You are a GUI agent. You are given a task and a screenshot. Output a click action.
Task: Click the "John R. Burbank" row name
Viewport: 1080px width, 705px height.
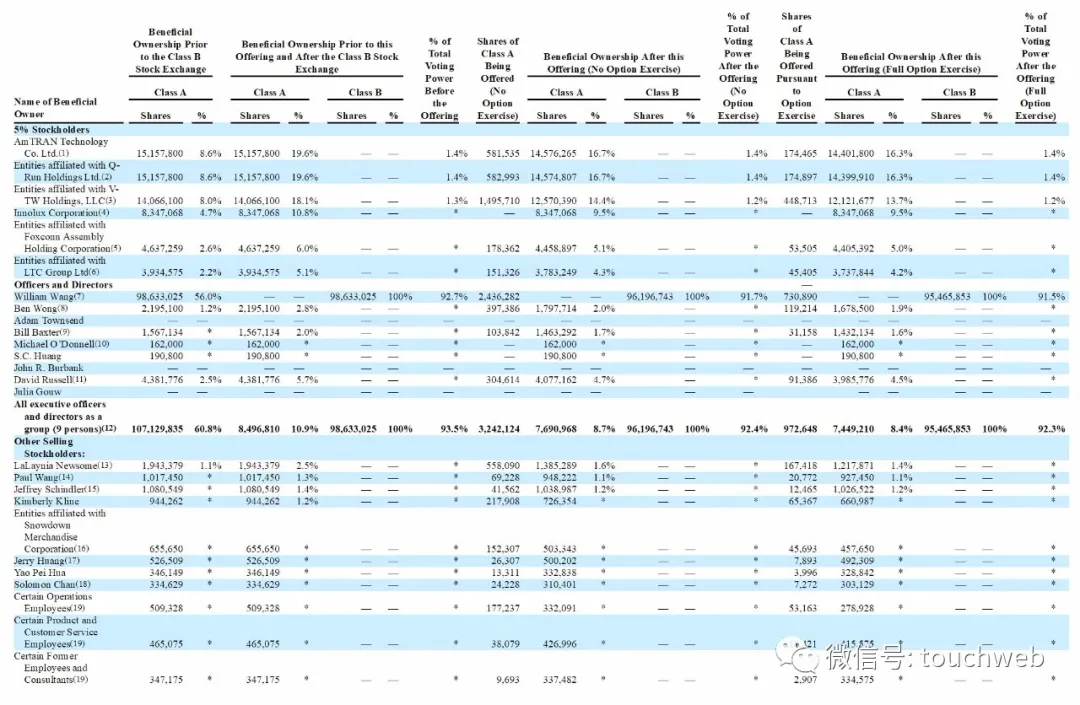coord(48,368)
